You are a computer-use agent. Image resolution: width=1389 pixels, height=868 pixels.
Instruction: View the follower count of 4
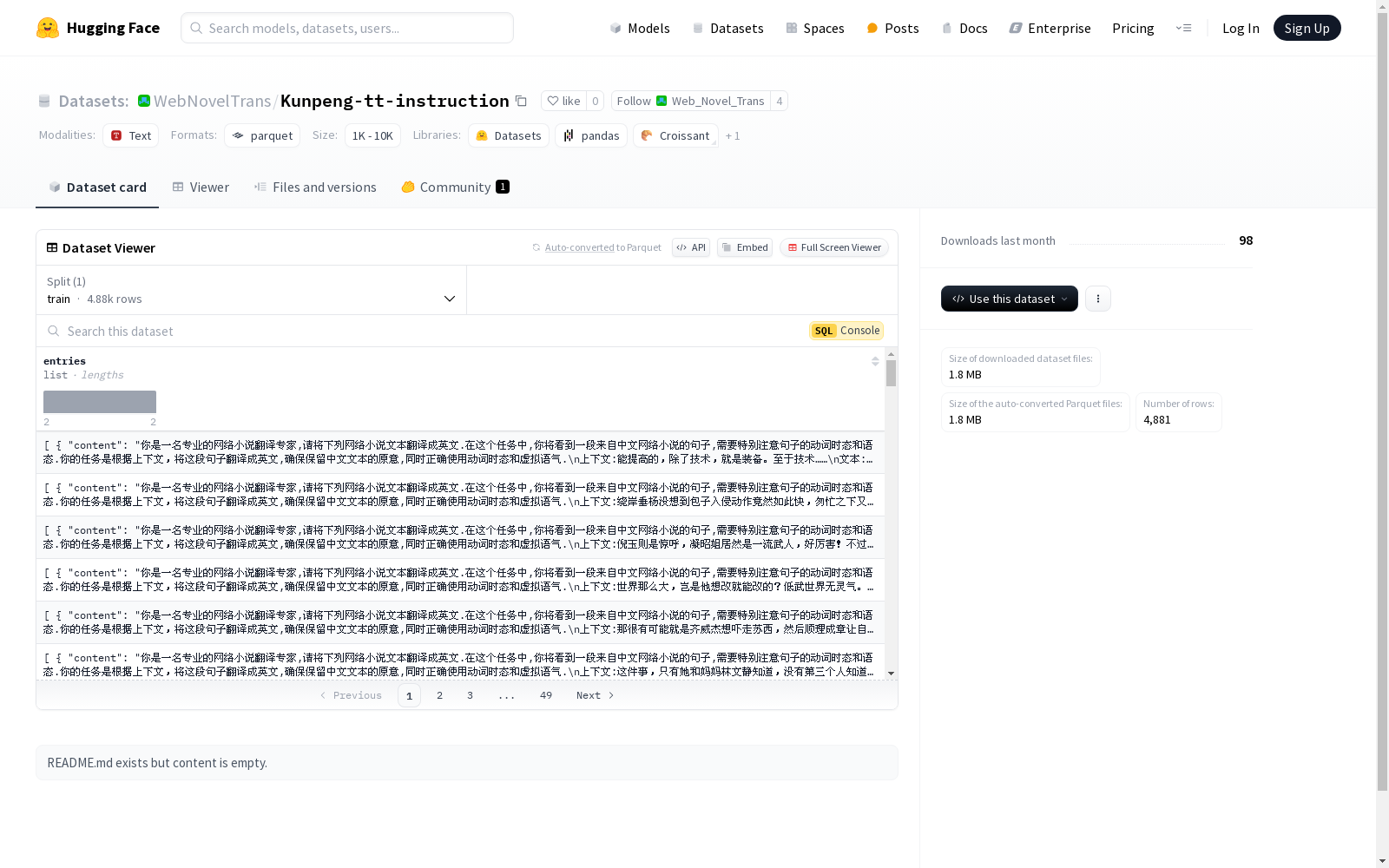[780, 101]
